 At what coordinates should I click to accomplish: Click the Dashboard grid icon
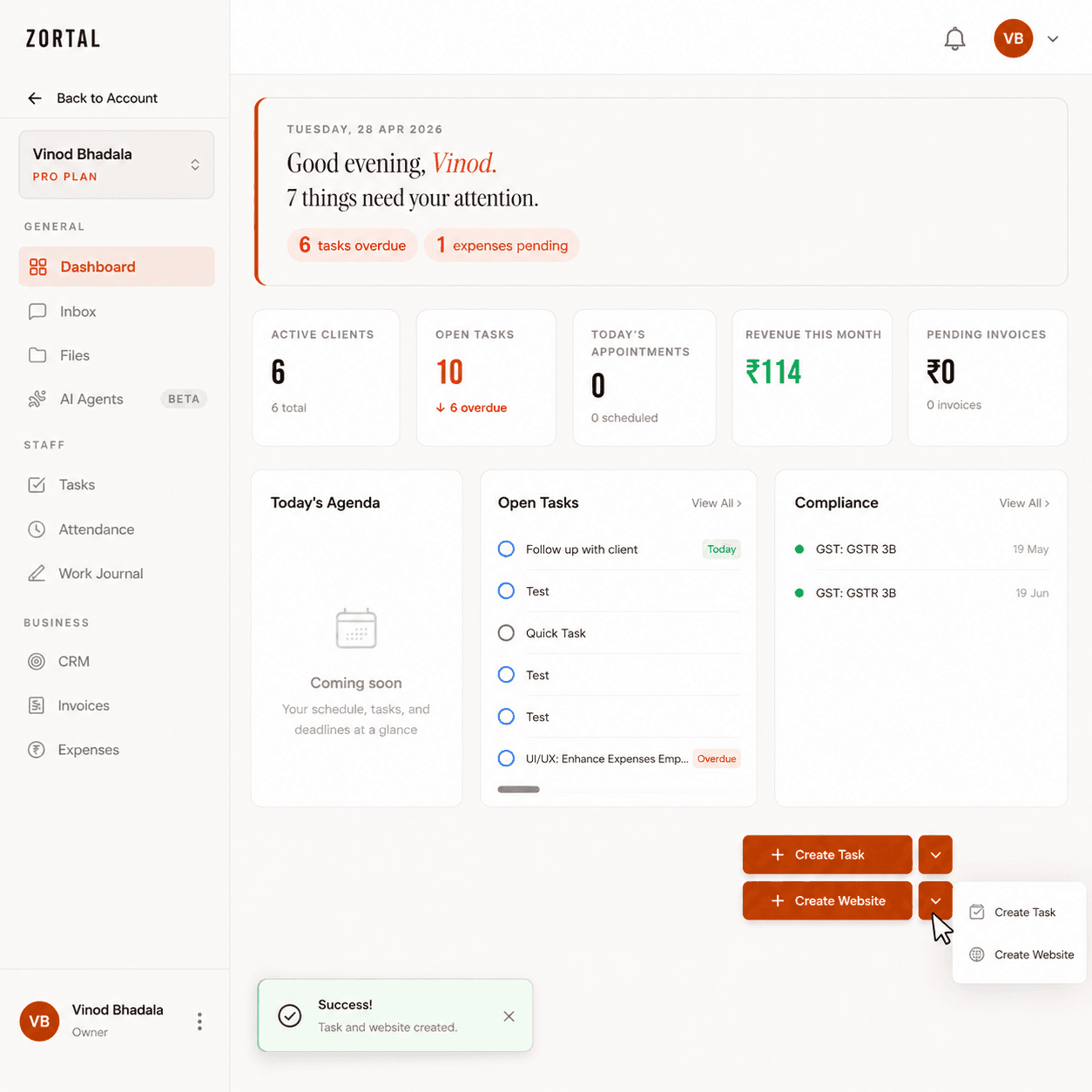pyautogui.click(x=37, y=266)
